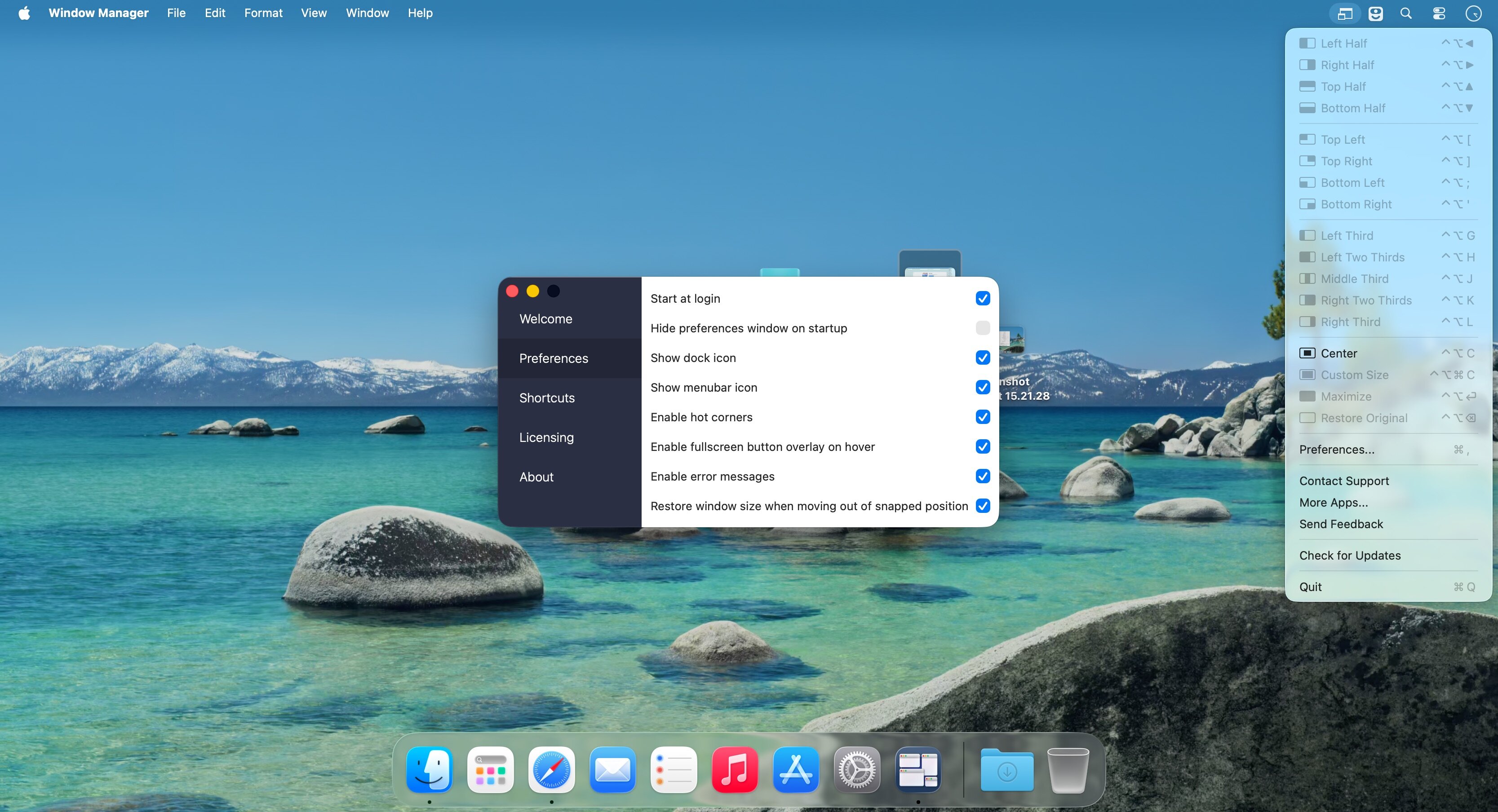This screenshot has height=812, width=1498.
Task: Disable Start at login checkbox
Action: (x=983, y=298)
